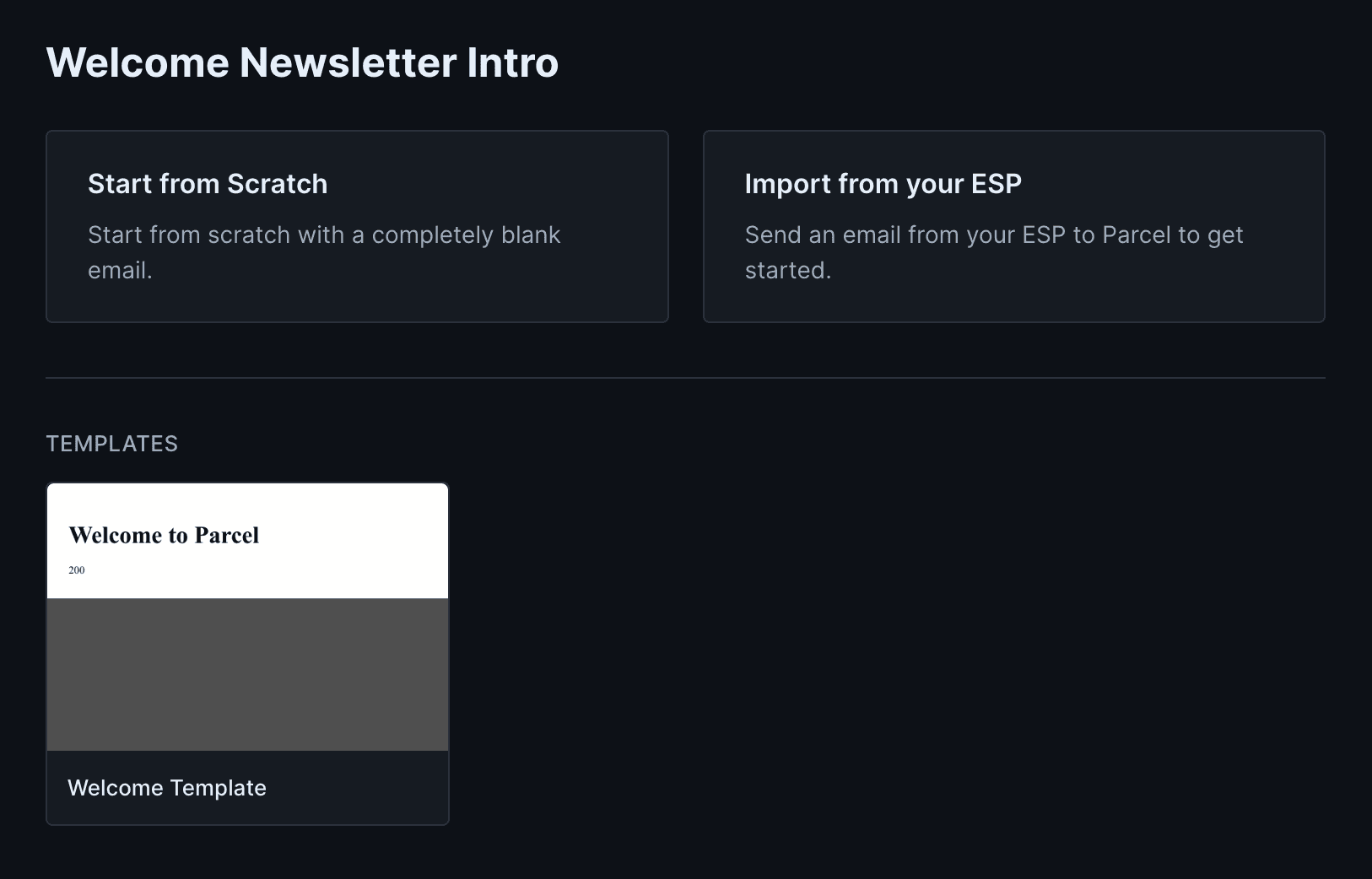The height and width of the screenshot is (879, 1372).
Task: Click the blank email description text
Action: point(324,252)
